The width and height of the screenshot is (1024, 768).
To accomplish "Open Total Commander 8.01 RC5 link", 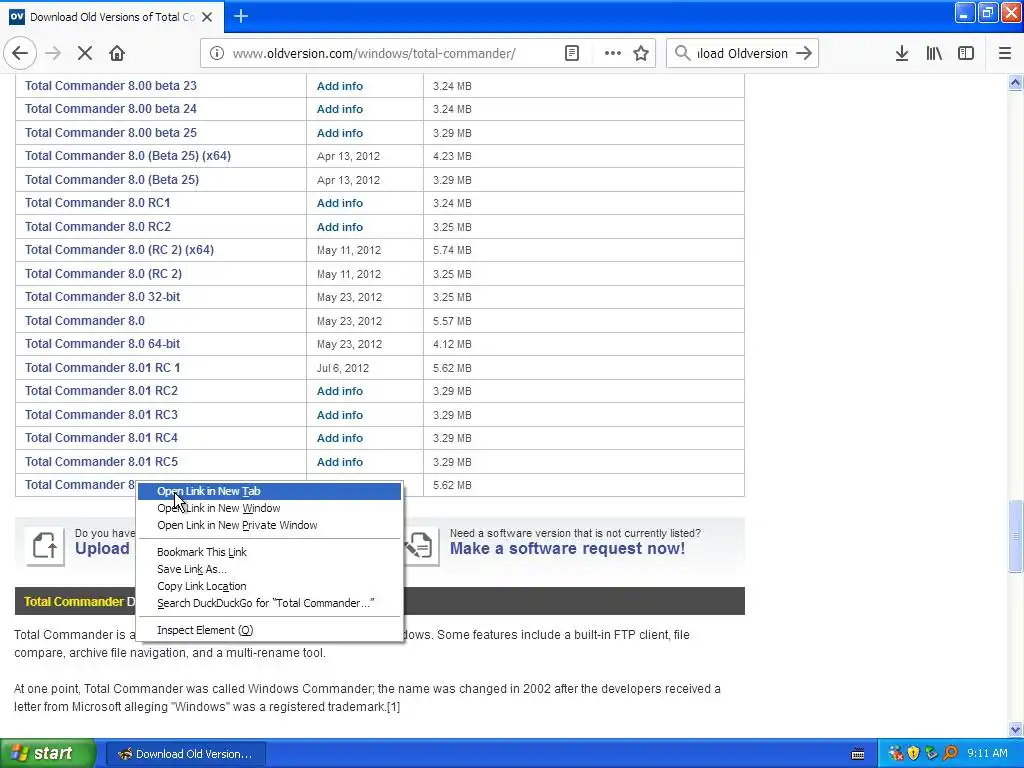I will pyautogui.click(x=101, y=462).
